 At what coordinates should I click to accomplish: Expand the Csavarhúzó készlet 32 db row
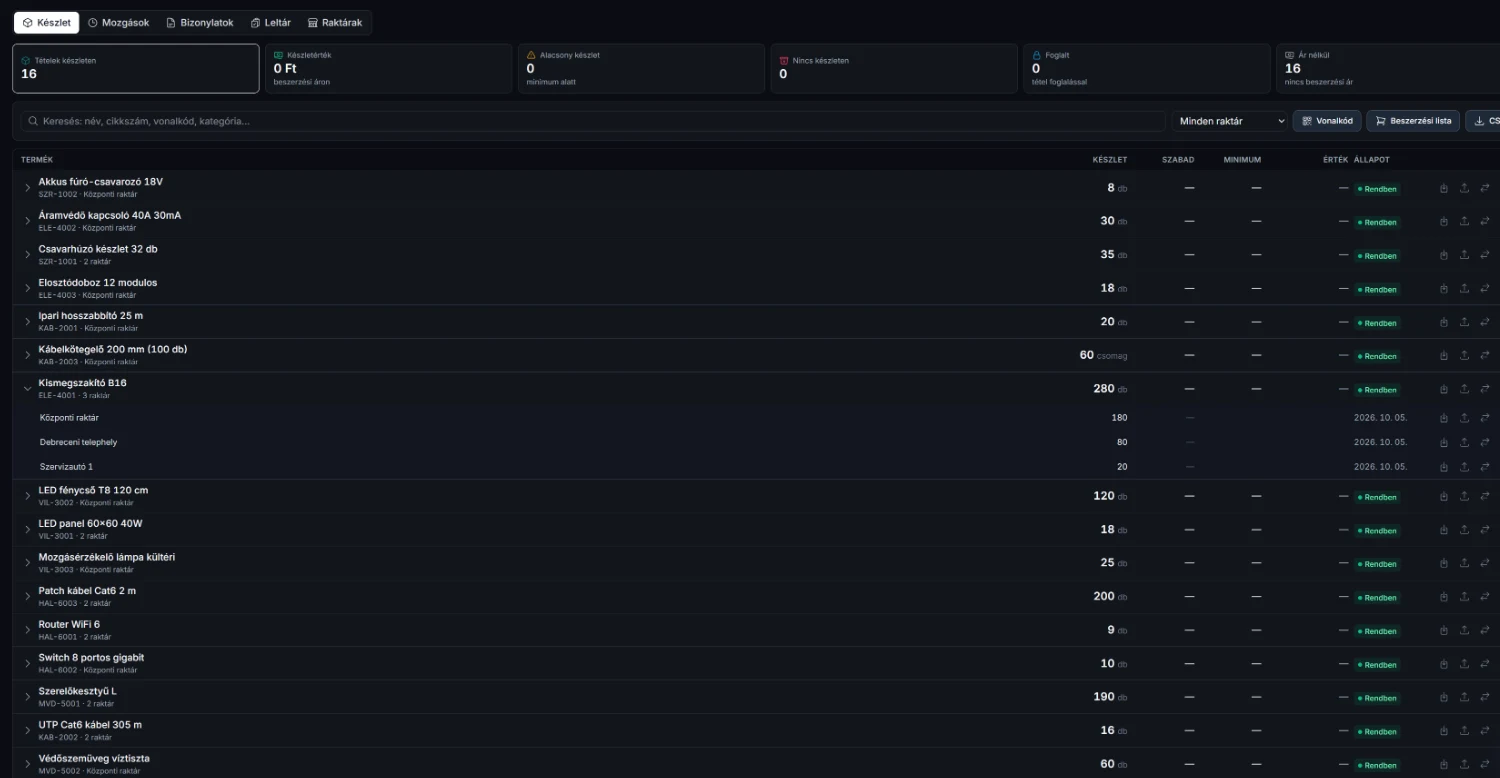(28, 255)
